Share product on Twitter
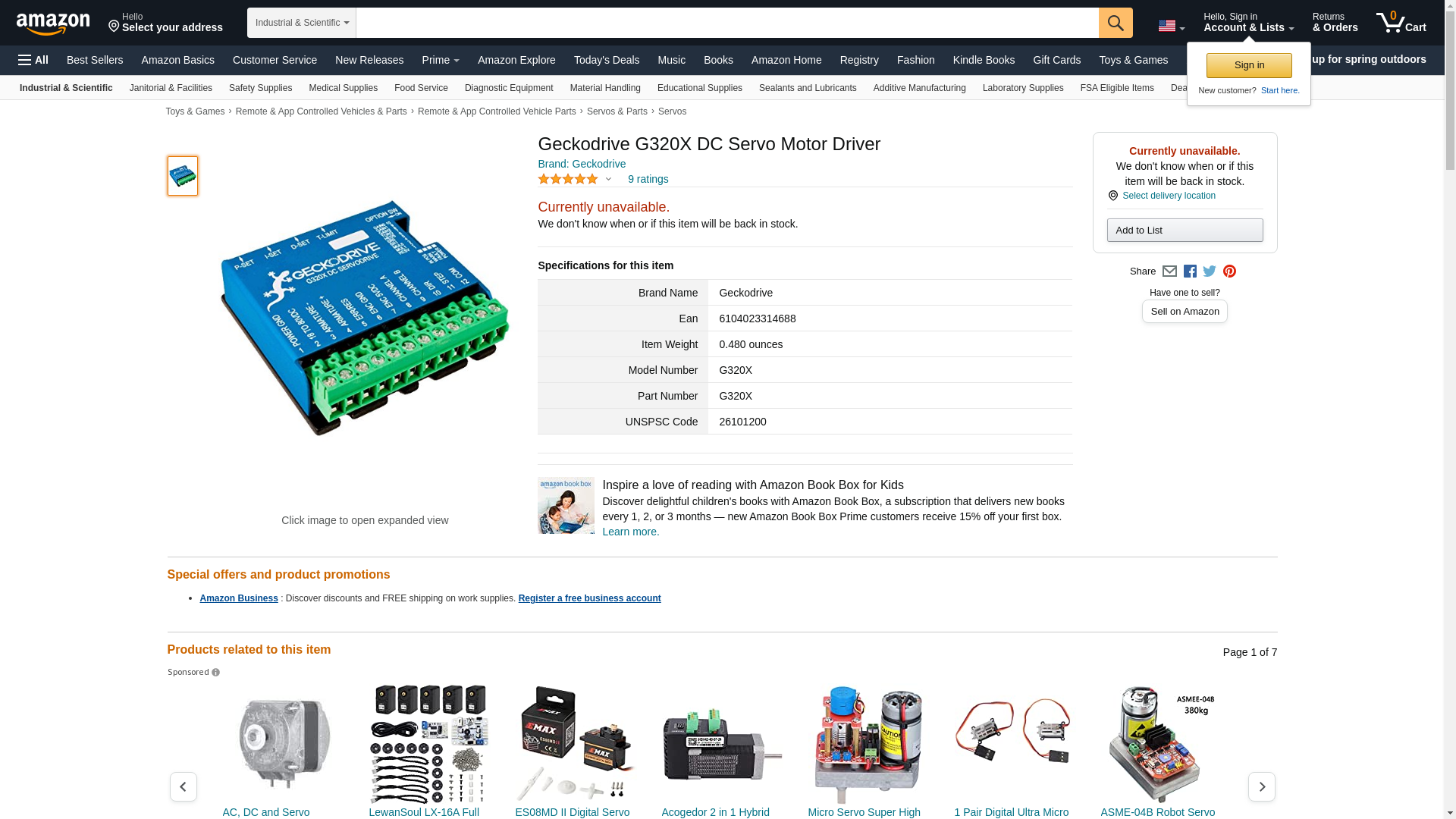Image resolution: width=1456 pixels, height=819 pixels. click(x=1210, y=271)
